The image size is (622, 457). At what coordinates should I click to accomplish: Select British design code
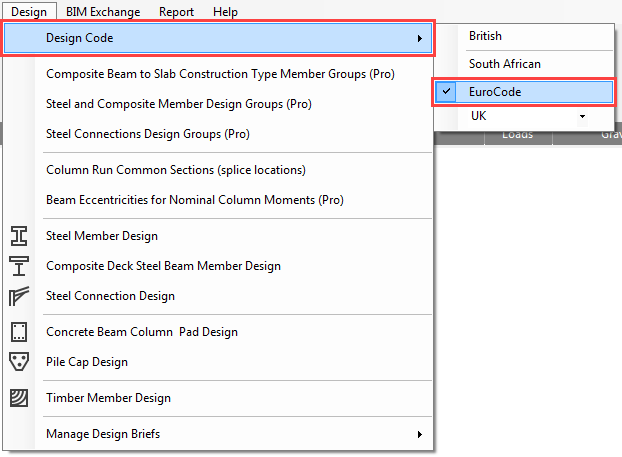click(x=485, y=36)
